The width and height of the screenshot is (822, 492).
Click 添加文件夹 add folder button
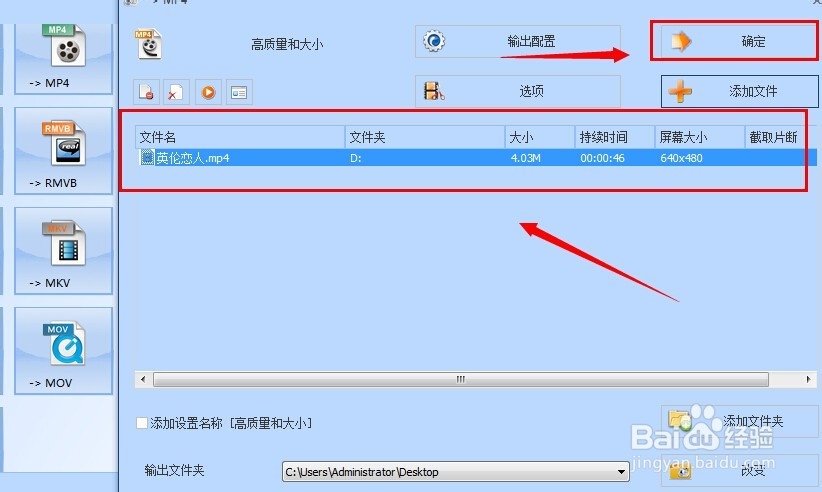pos(739,421)
